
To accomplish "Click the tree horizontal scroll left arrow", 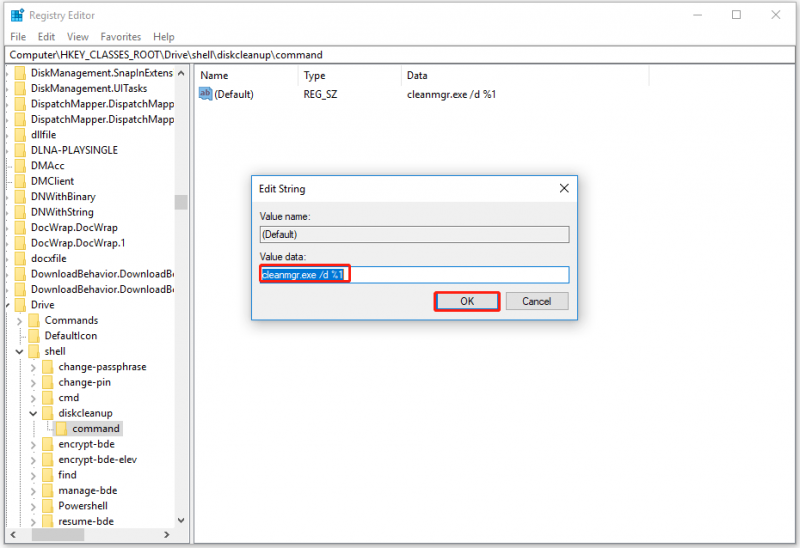I will click(13, 535).
